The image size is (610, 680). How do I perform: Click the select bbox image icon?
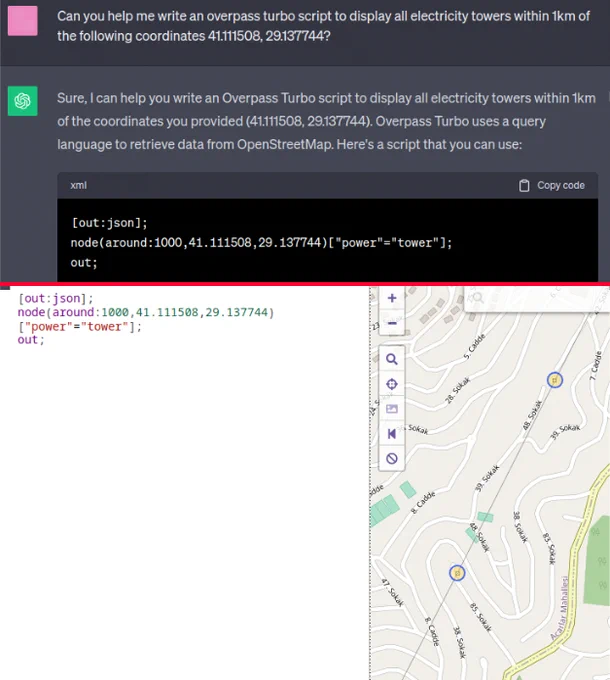(392, 409)
